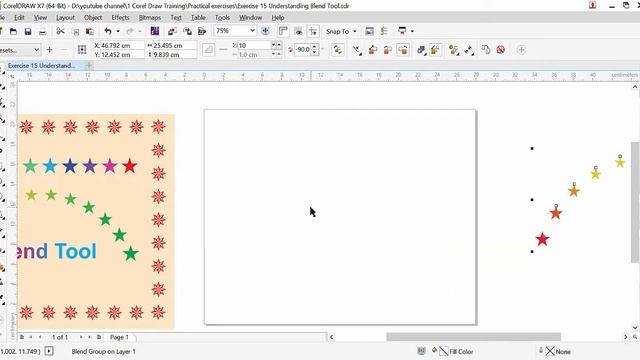Click the Import icon
The image size is (640, 360).
pos(172,31)
